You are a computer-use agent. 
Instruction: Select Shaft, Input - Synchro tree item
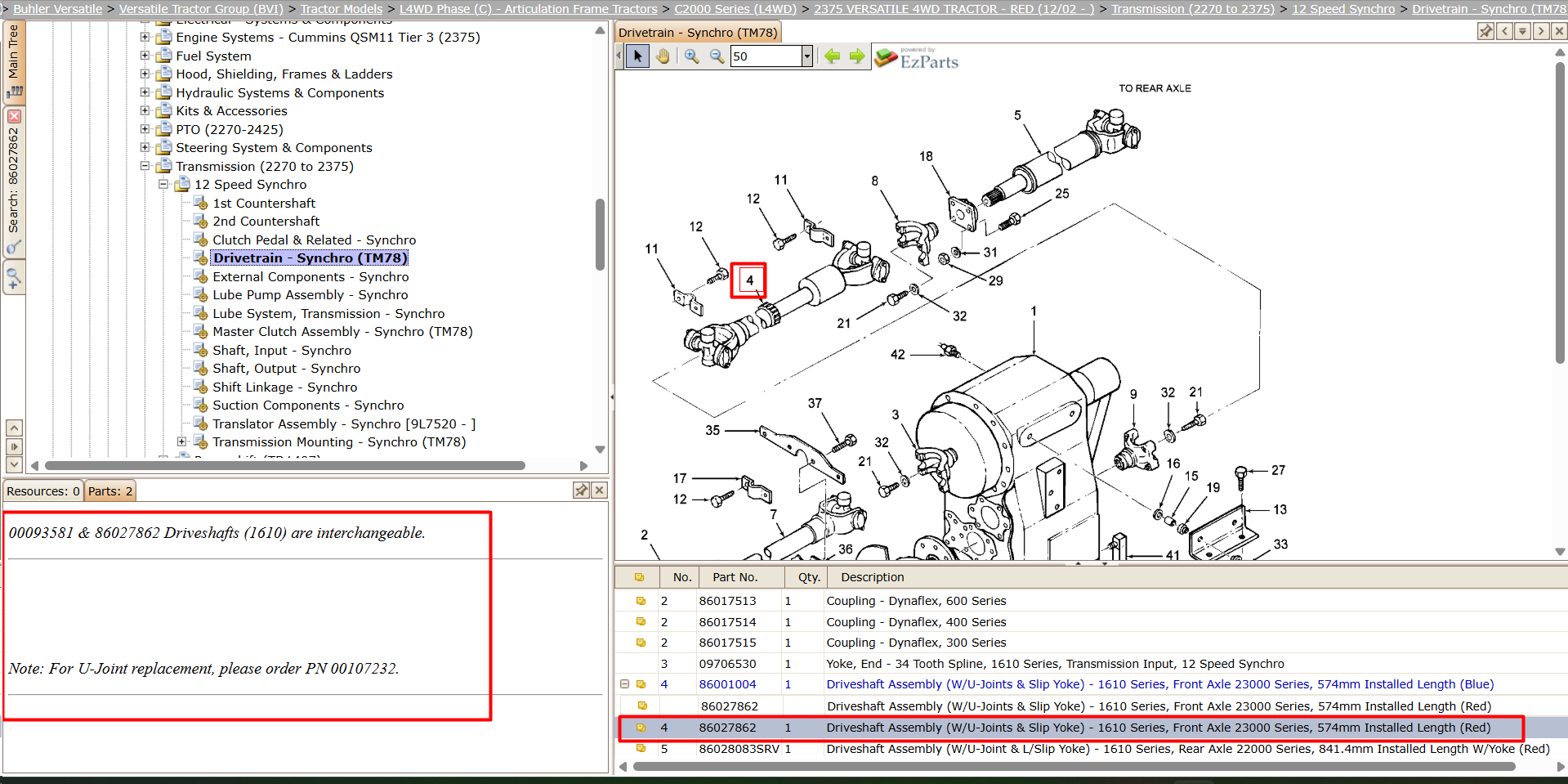point(282,351)
